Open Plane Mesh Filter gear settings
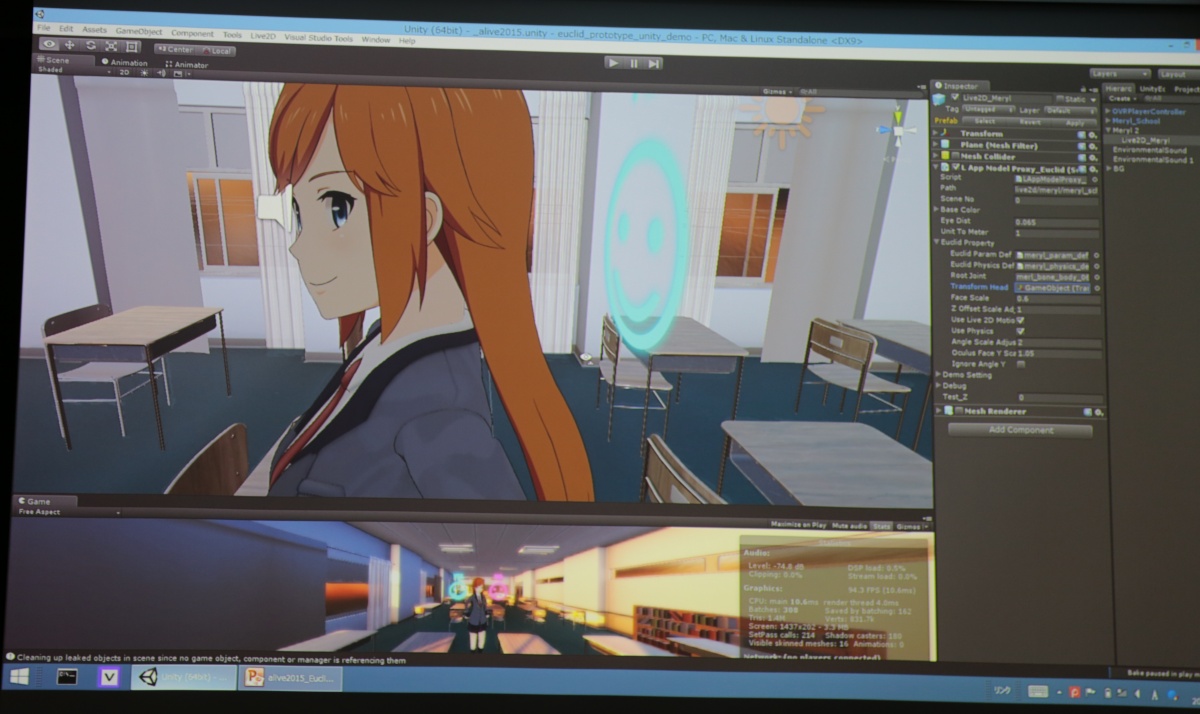This screenshot has width=1200, height=714. pos(1092,145)
